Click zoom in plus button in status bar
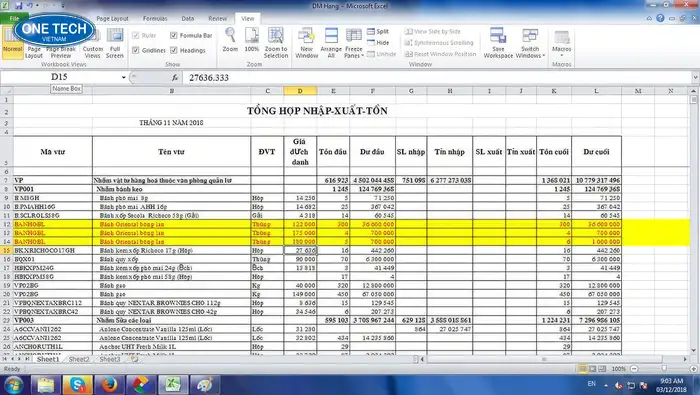The width and height of the screenshot is (700, 395). 693,369
